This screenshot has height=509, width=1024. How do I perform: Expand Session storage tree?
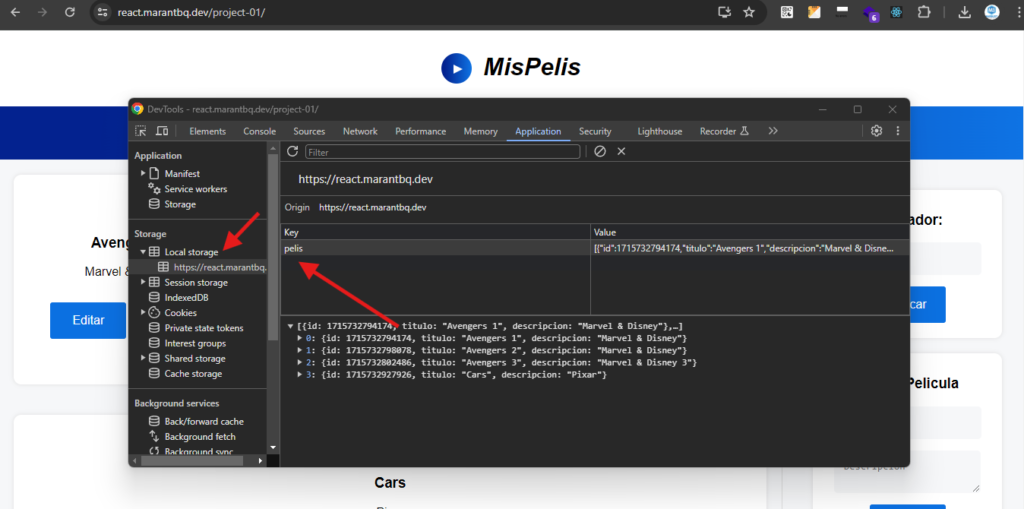coord(143,282)
